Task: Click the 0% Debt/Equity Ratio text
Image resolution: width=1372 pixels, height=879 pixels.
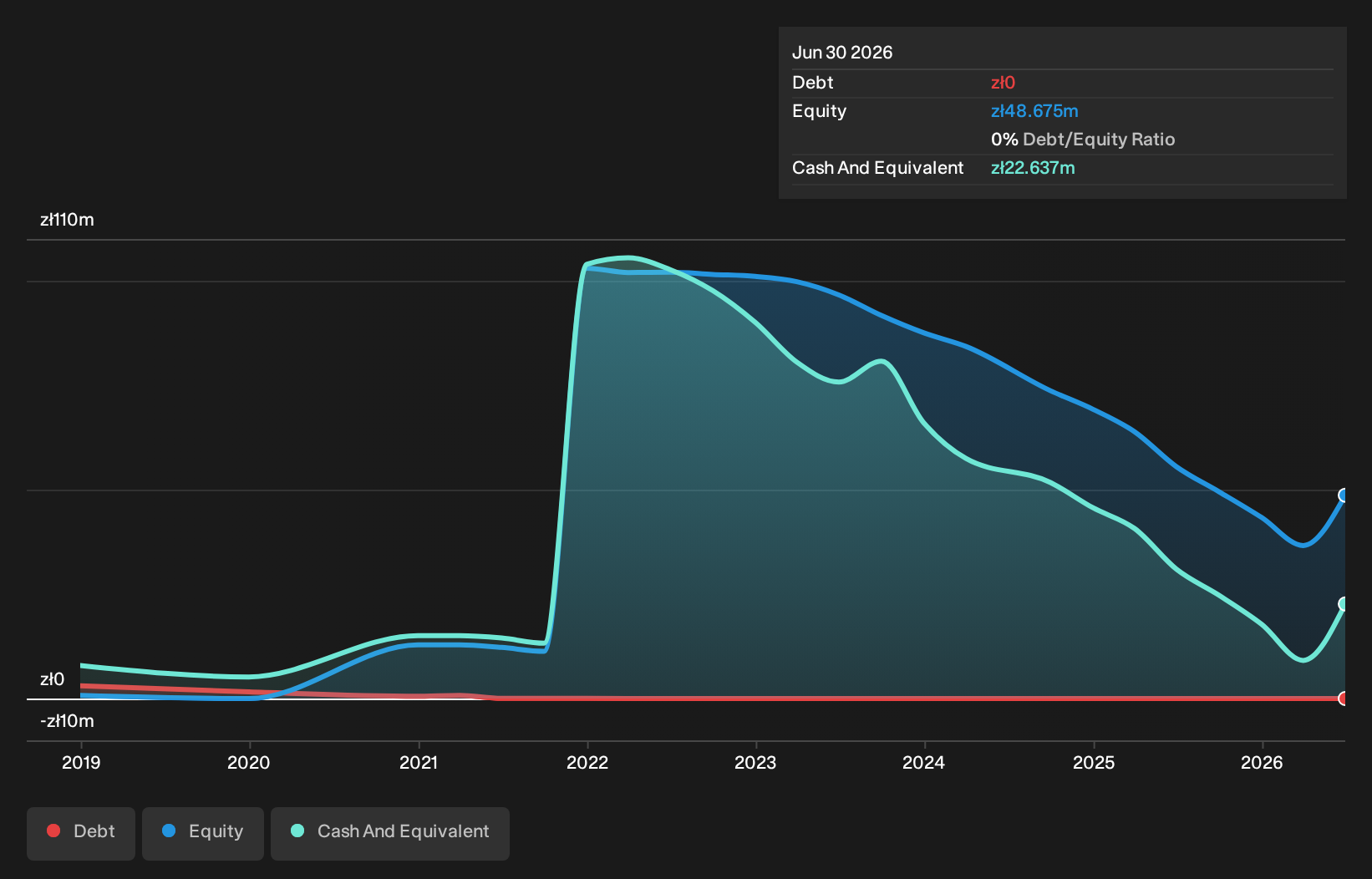Action: (x=1083, y=140)
